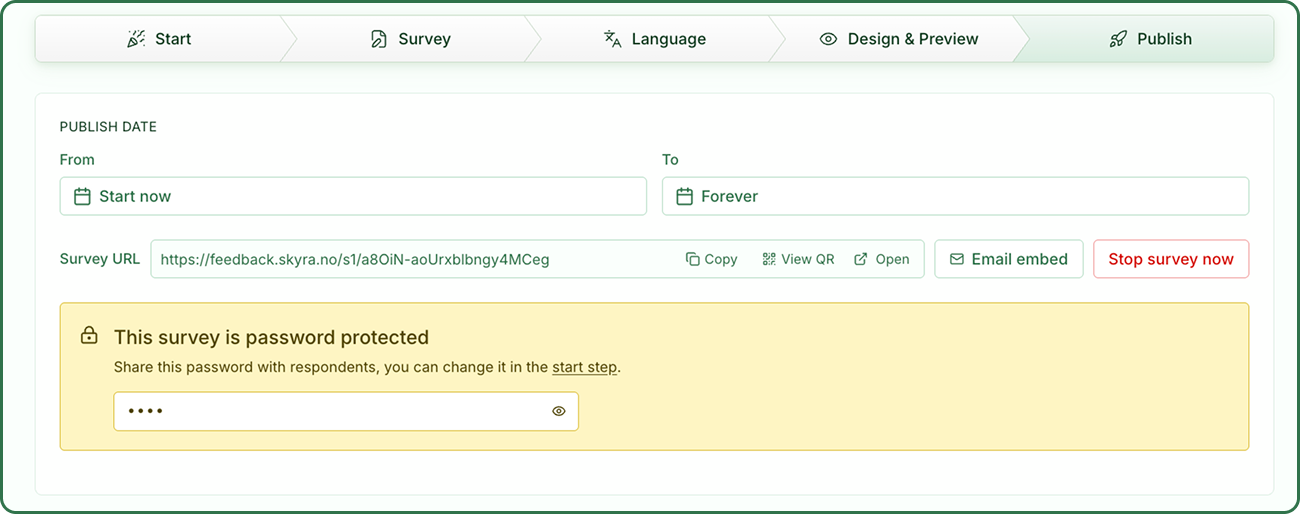The image size is (1300, 514).
Task: Open the Design & Preview step
Action: click(898, 39)
